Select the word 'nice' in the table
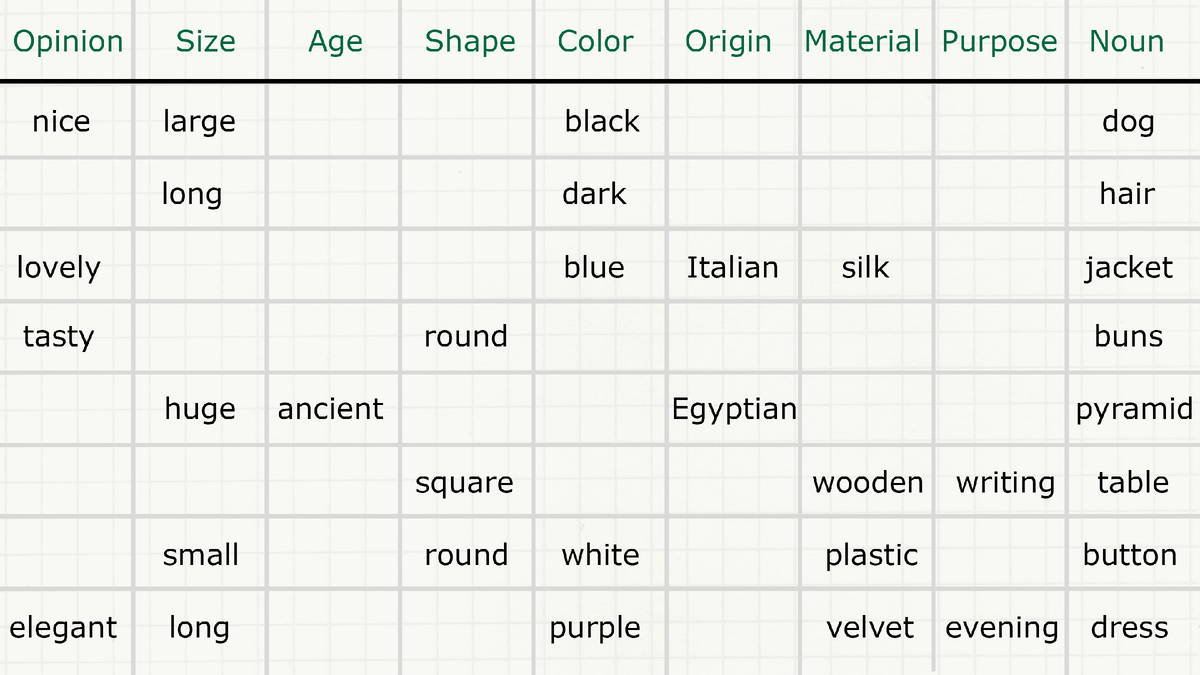Screen dimensions: 1200x675 pyautogui.click(x=61, y=121)
